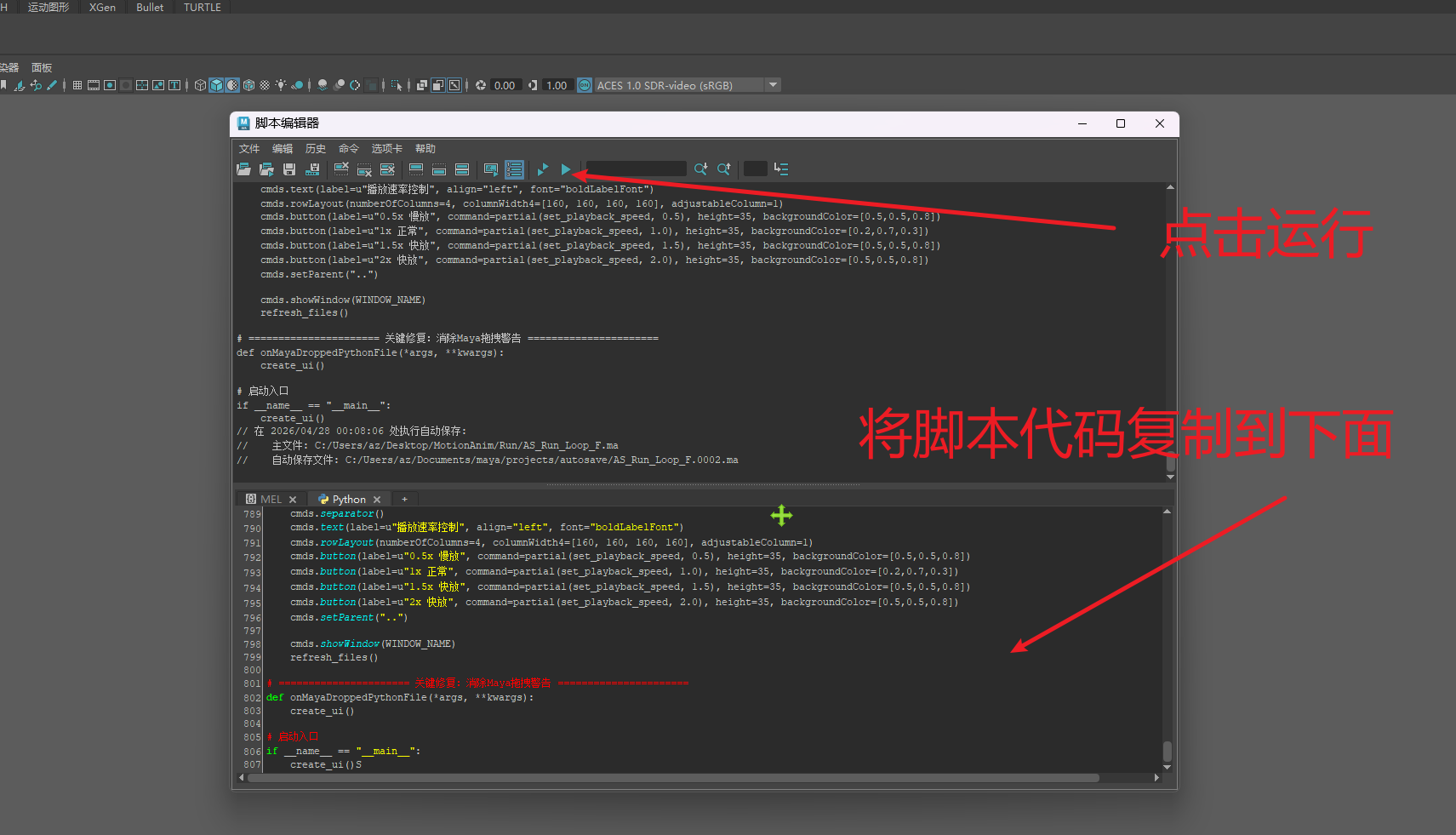Run the script using the Execute All button
The image size is (1456, 835).
click(x=565, y=169)
